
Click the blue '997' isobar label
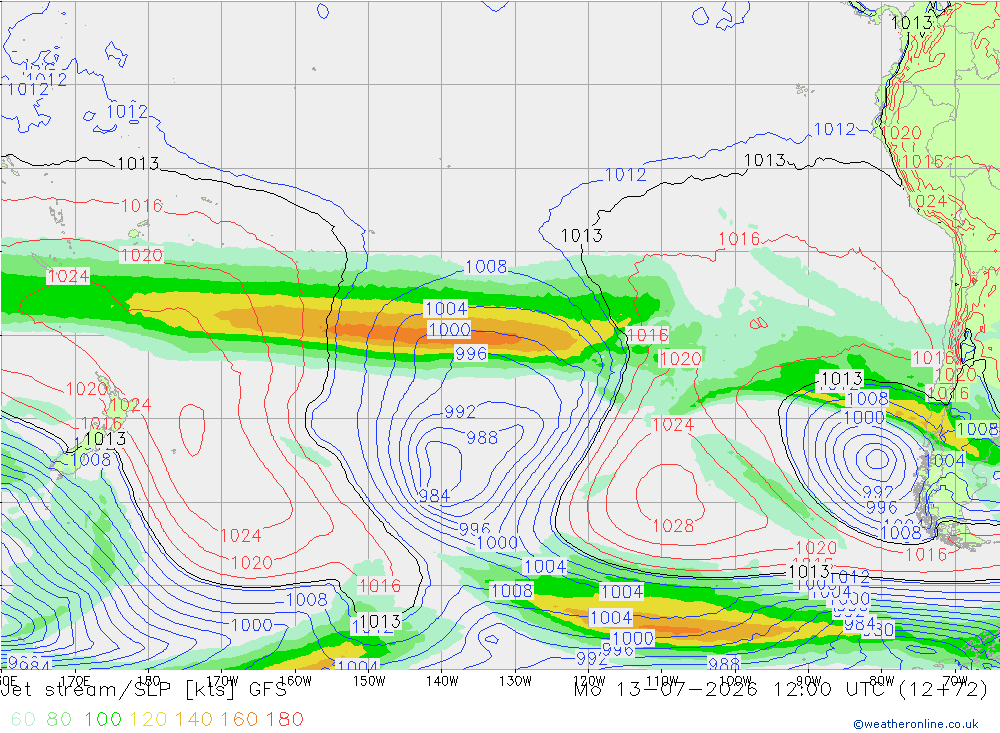878,492
